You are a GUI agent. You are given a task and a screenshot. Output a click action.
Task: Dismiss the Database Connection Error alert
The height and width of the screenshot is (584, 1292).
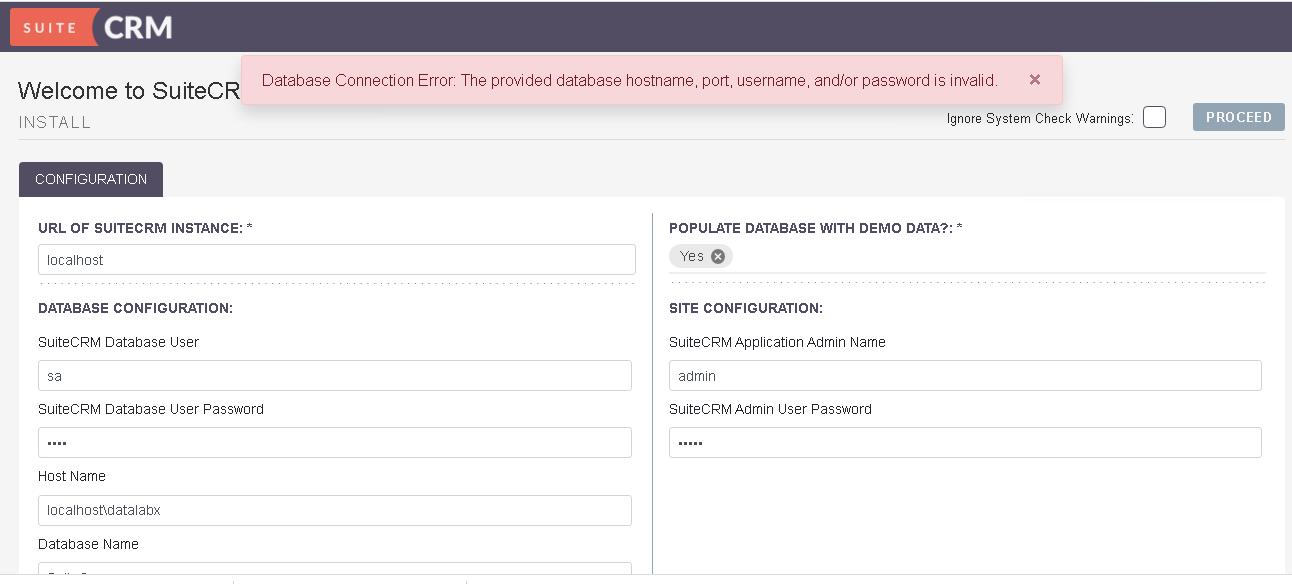(x=1035, y=80)
